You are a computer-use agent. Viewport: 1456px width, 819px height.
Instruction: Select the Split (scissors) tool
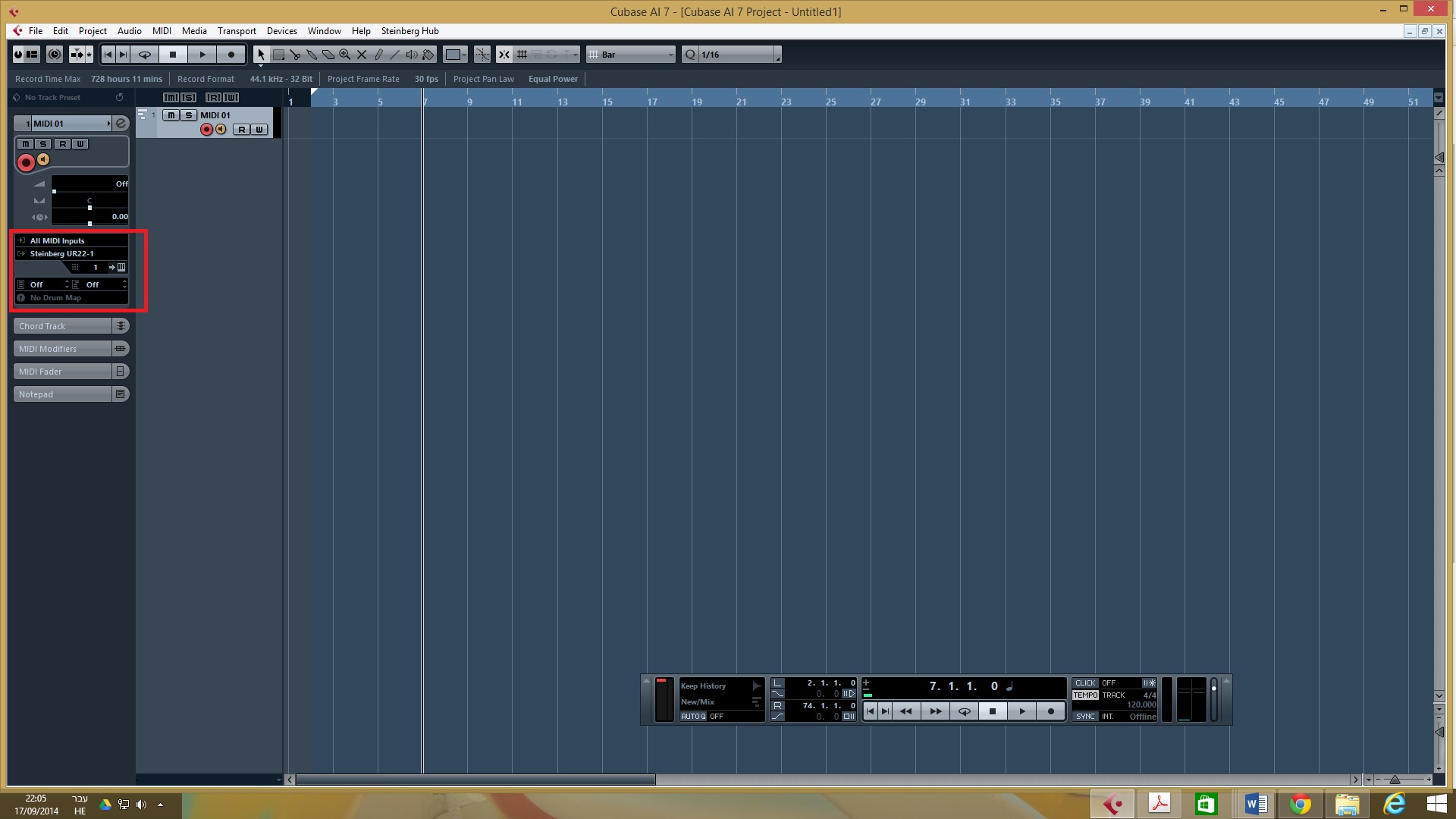click(x=295, y=55)
